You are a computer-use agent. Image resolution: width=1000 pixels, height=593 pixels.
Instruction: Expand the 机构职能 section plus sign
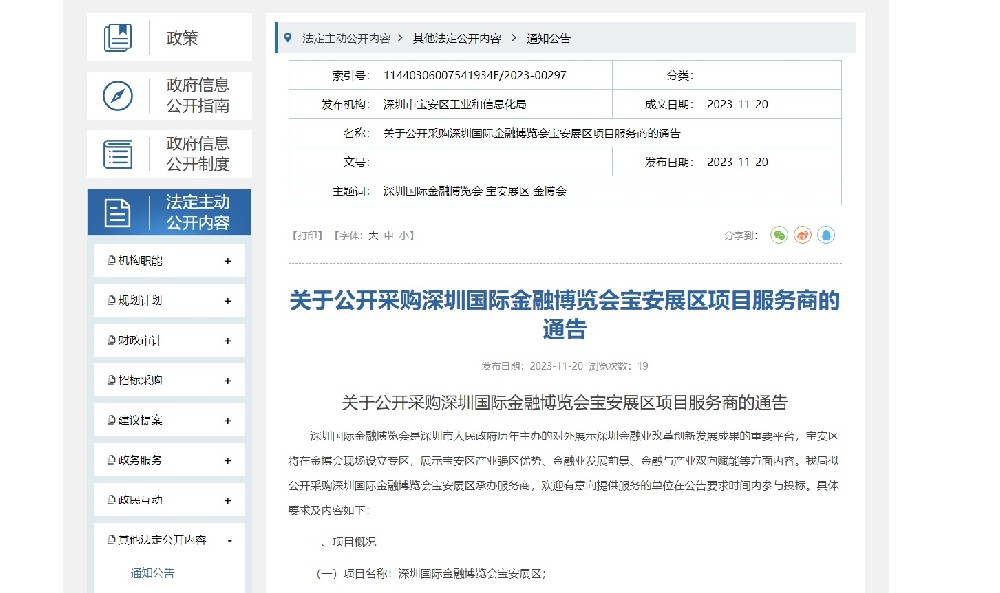click(228, 261)
